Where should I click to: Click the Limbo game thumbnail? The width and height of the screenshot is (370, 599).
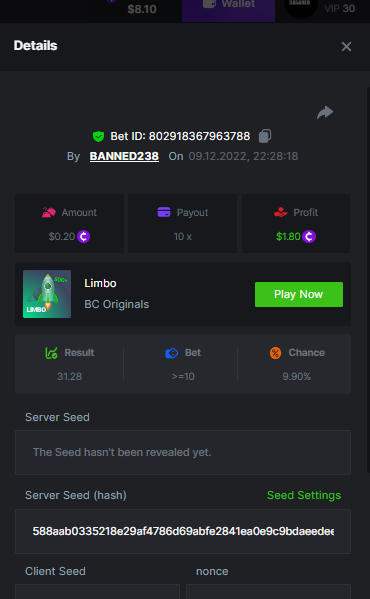(x=47, y=294)
